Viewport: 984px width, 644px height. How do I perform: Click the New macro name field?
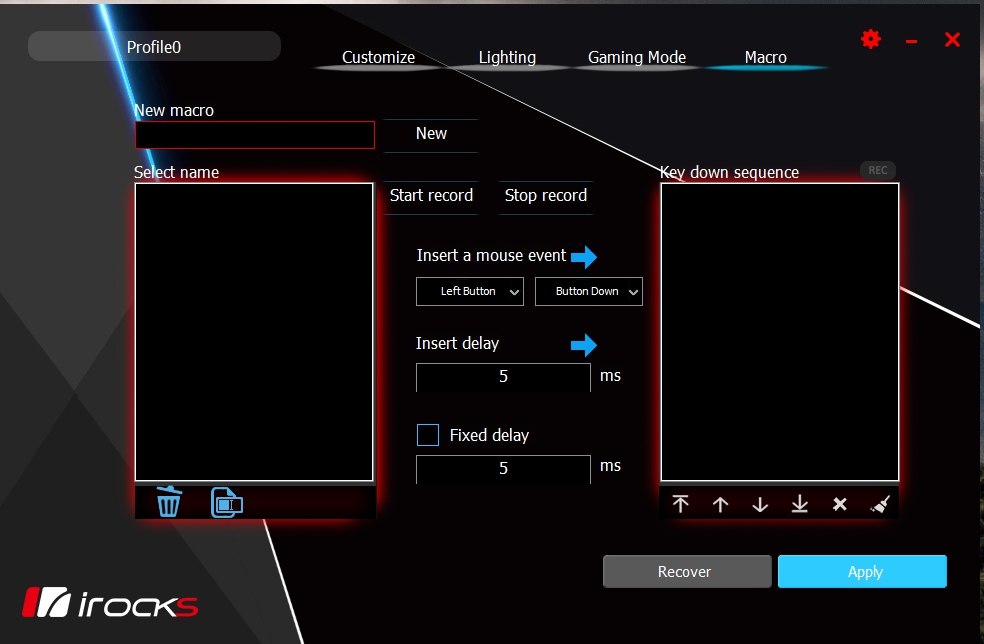pyautogui.click(x=255, y=135)
